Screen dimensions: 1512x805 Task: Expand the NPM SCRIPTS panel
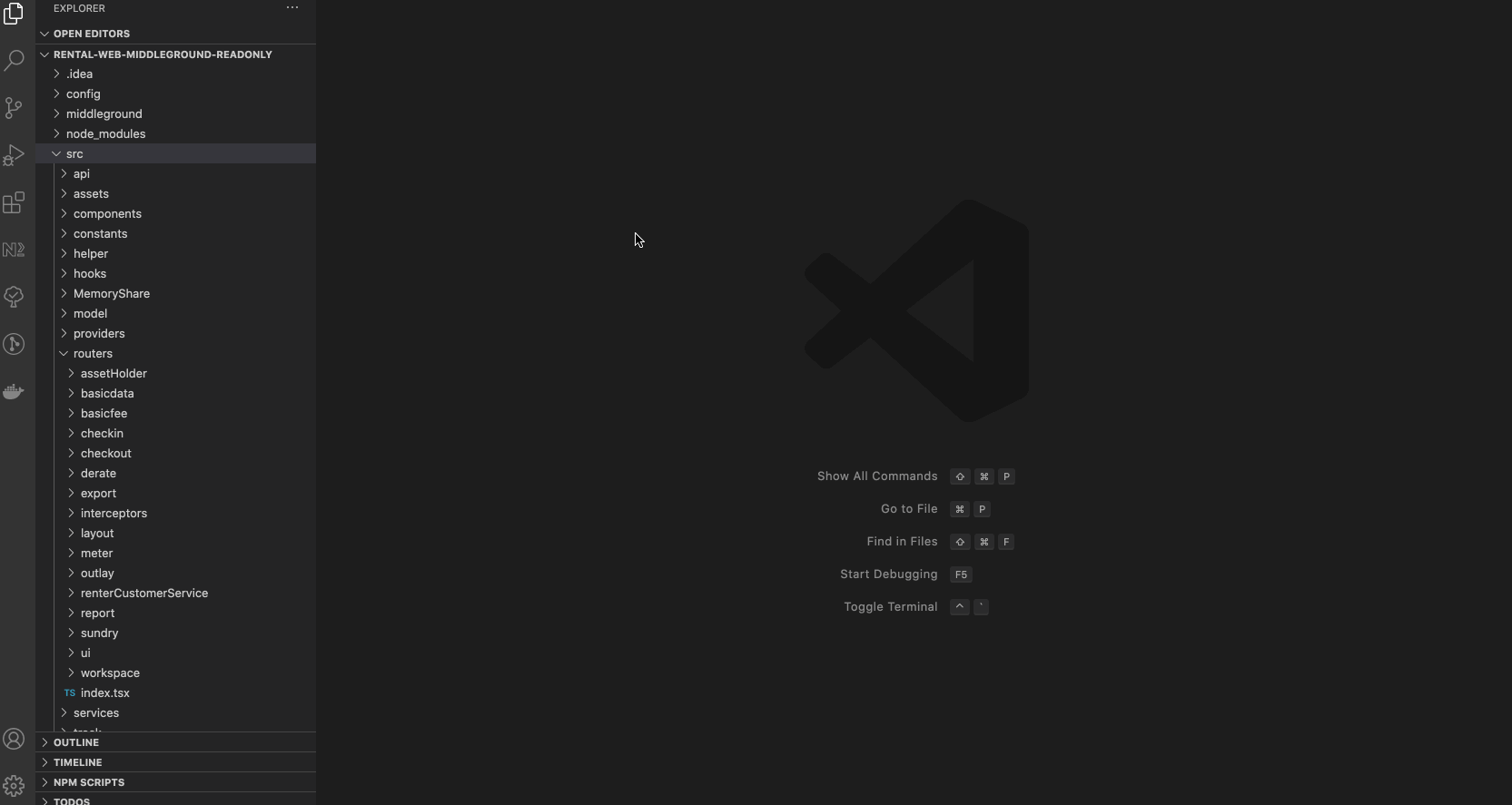(175, 782)
